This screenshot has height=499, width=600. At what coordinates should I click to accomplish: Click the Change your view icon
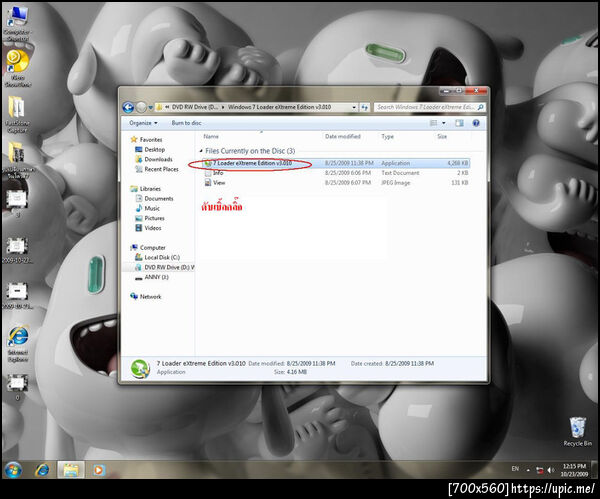[x=434, y=123]
